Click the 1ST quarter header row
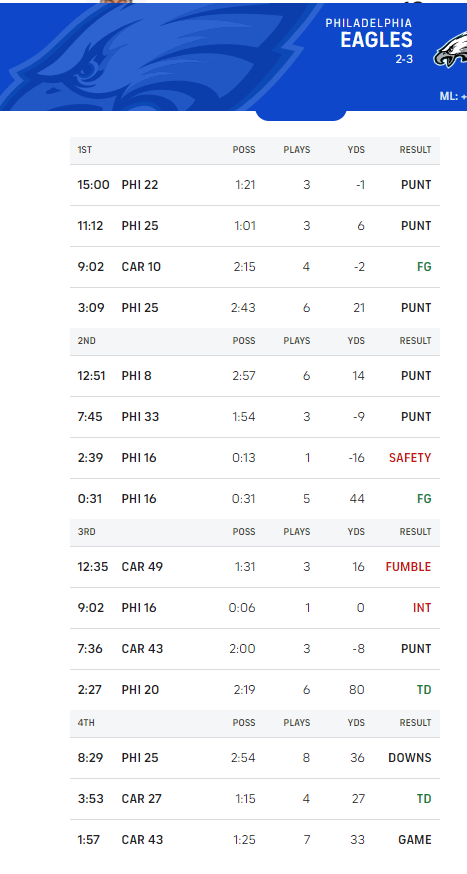Screen dimensions: 467x874 click(255, 150)
